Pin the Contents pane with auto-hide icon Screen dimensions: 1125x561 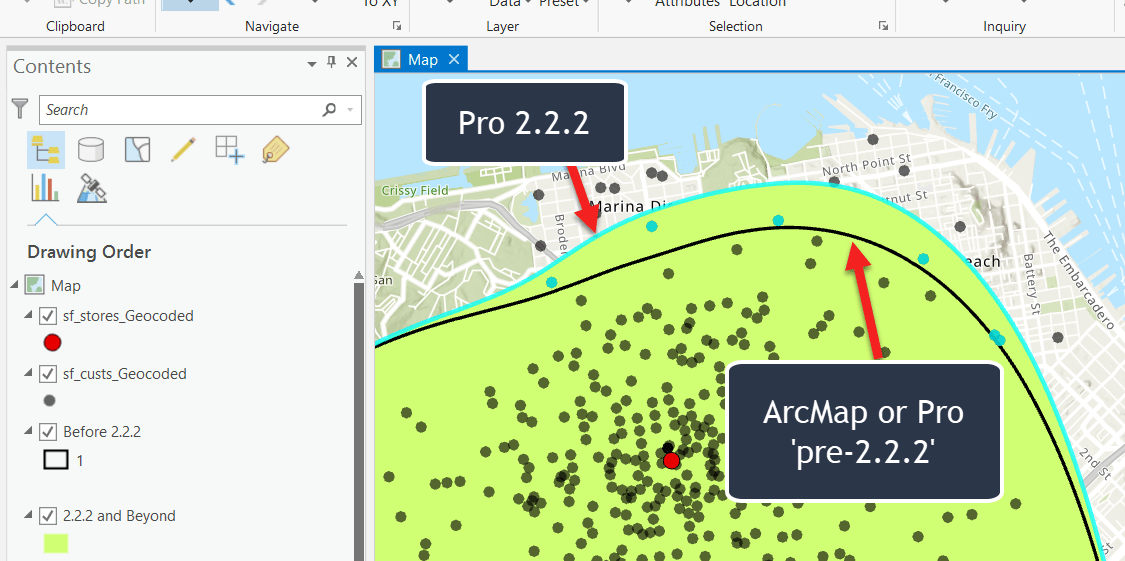pyautogui.click(x=331, y=63)
